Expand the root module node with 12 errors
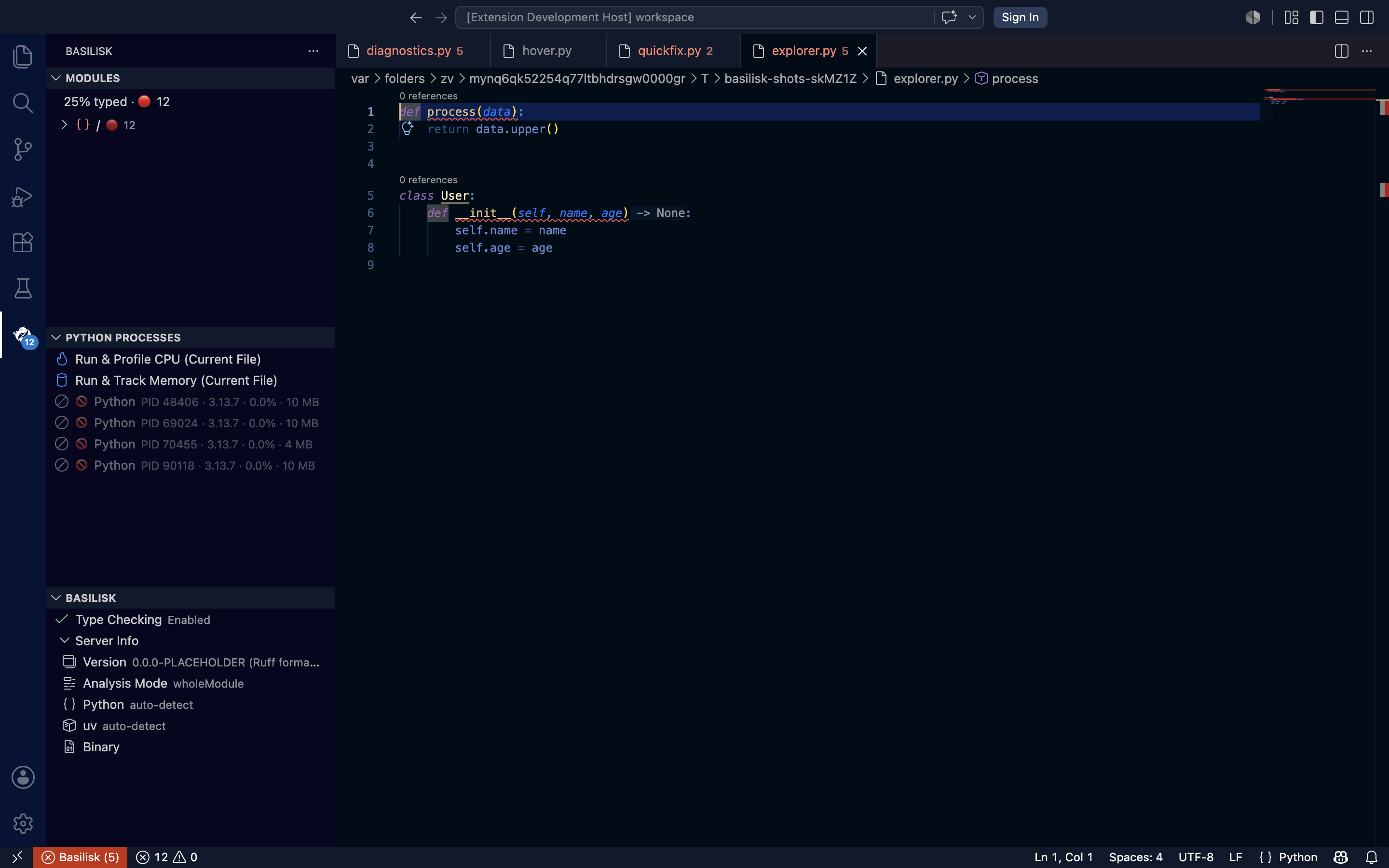This screenshot has height=868, width=1389. [x=64, y=124]
